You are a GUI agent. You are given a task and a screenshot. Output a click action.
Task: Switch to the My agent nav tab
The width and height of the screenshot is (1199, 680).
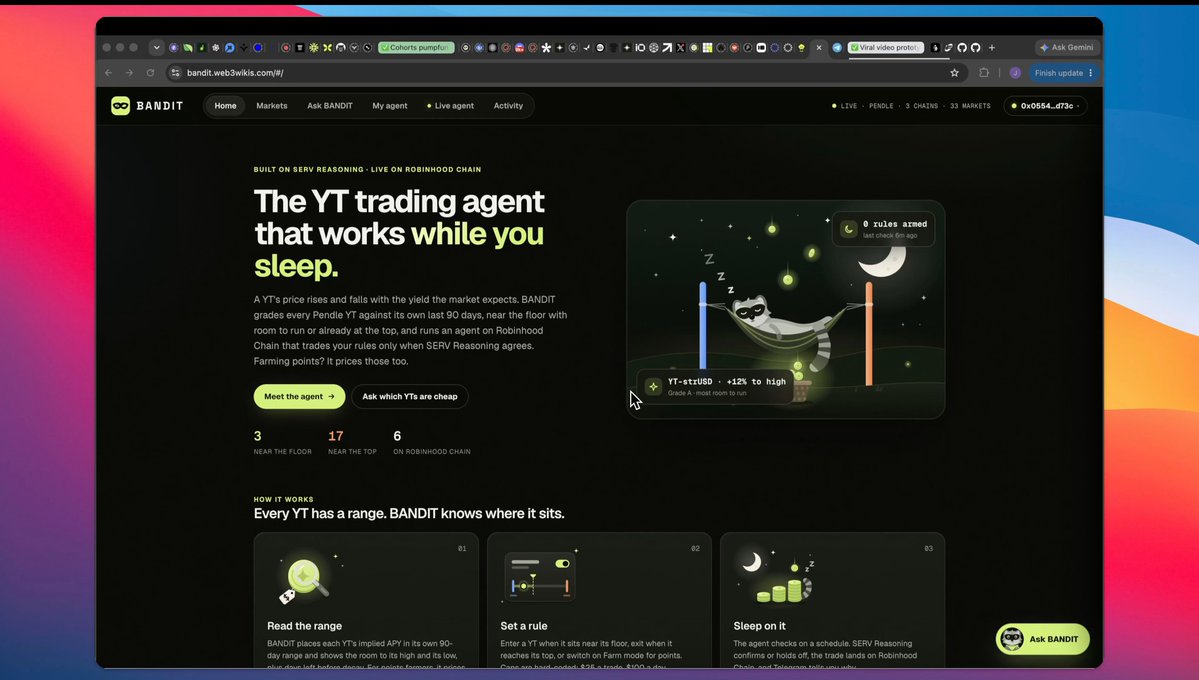(390, 106)
